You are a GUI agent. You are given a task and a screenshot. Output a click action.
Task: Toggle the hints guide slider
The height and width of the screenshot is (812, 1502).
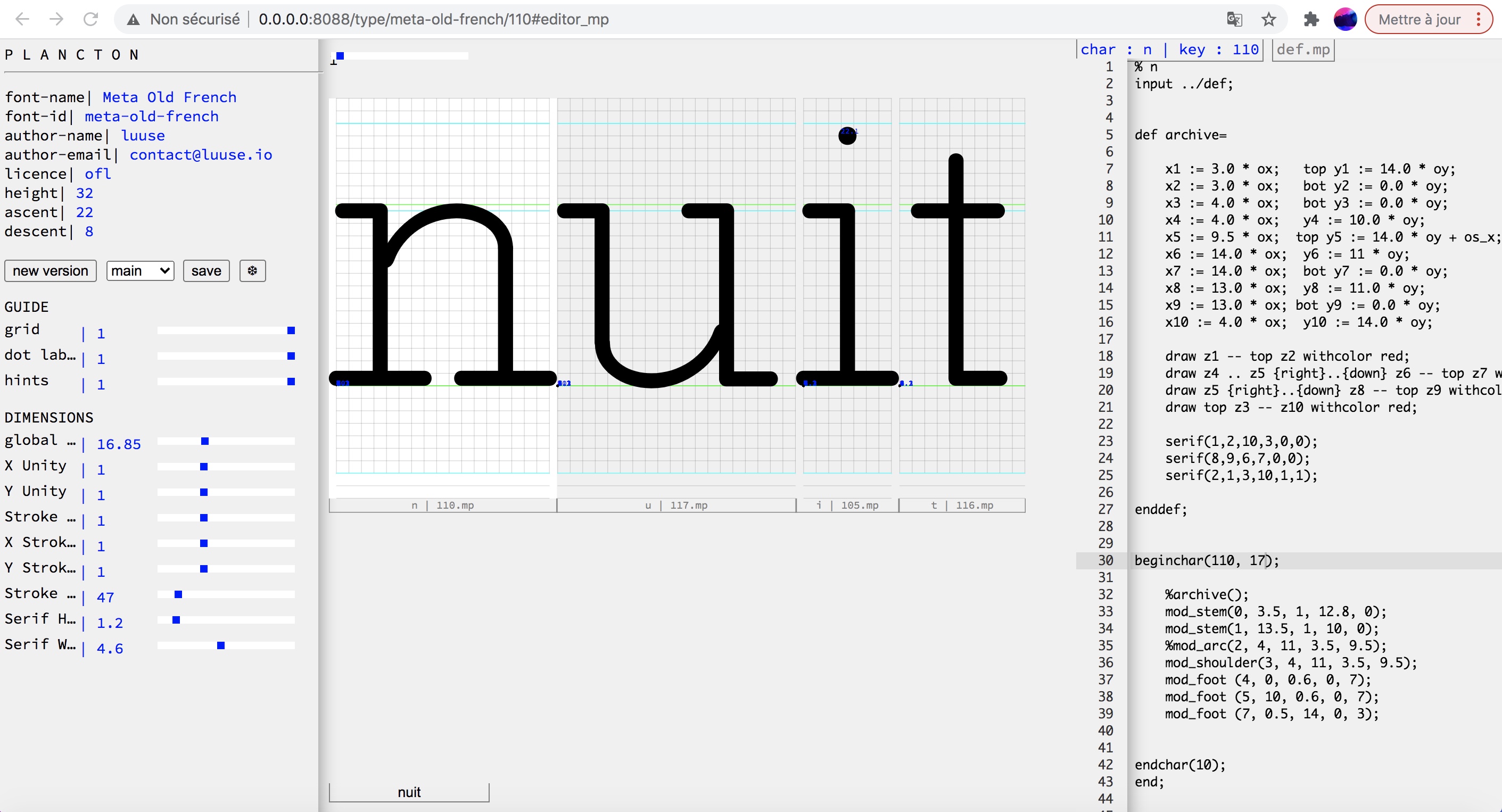[x=291, y=382]
